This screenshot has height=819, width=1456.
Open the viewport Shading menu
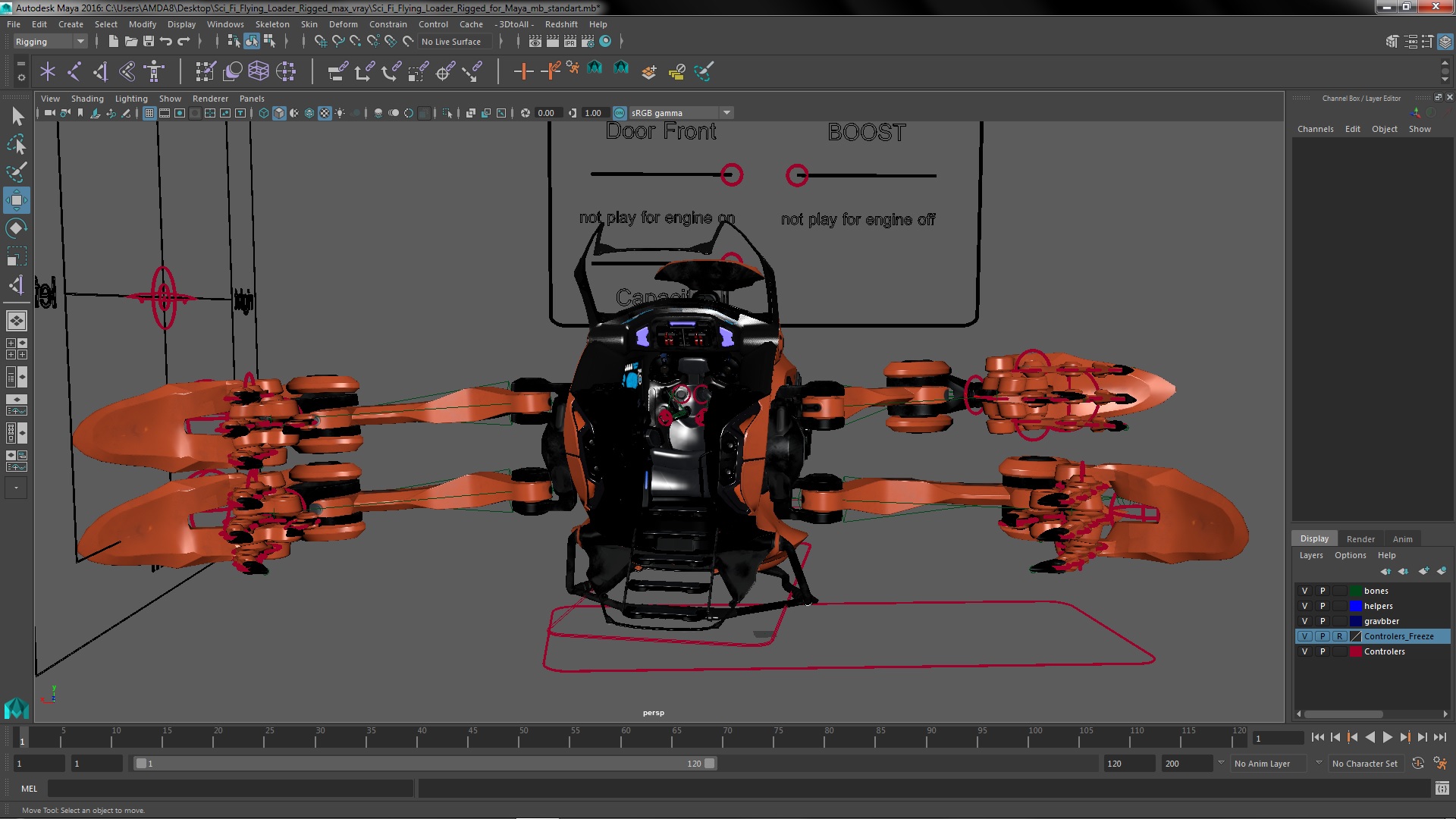click(87, 99)
